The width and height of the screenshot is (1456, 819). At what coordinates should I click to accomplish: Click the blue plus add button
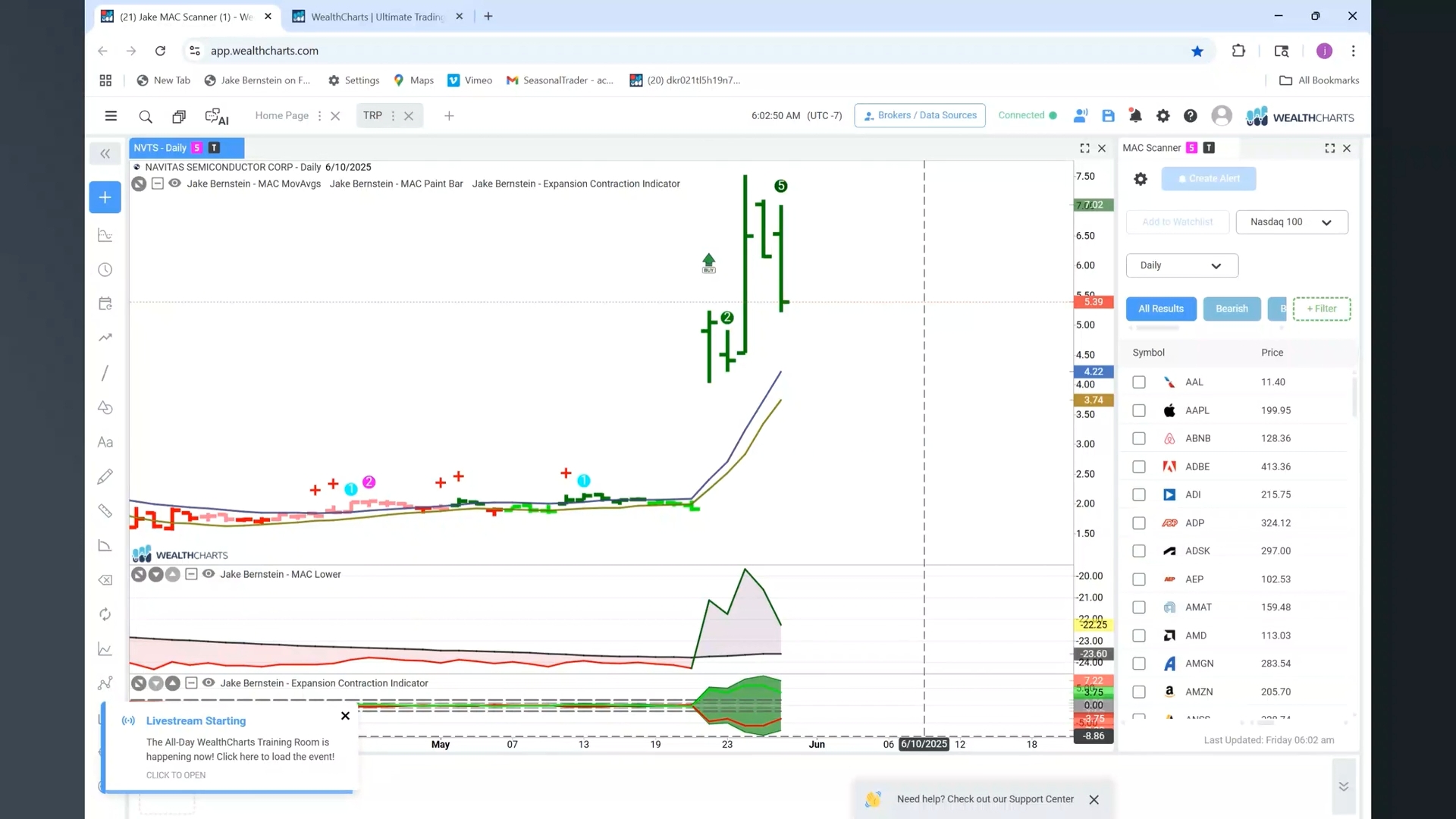click(x=105, y=197)
